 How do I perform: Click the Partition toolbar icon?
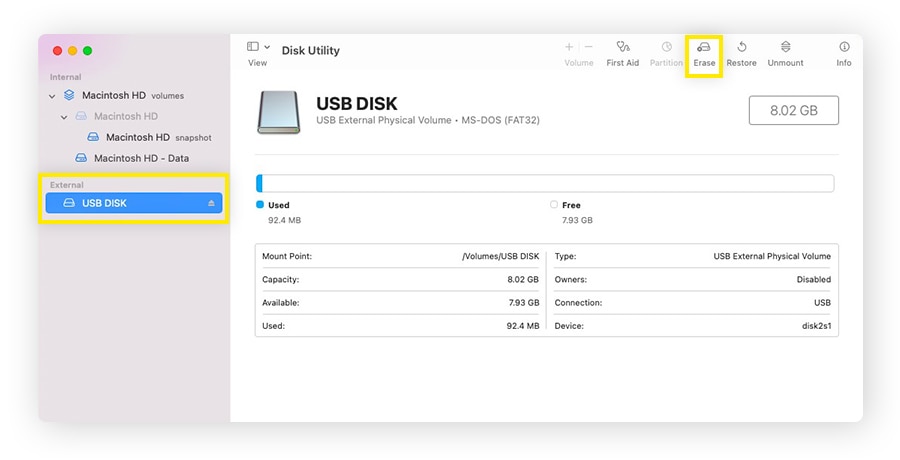click(x=666, y=47)
